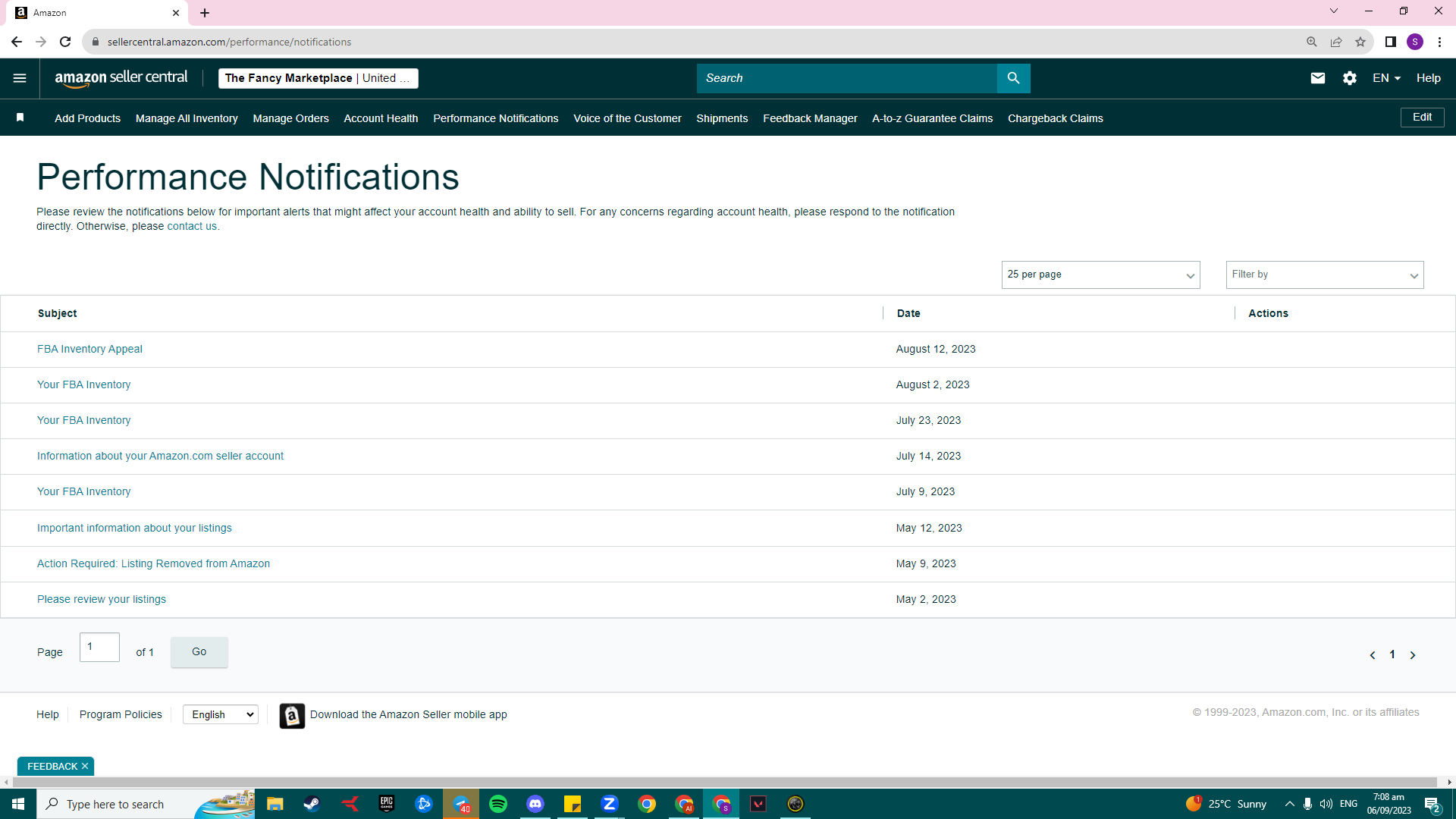Click the bookmark flag icon in the navigation bar
1456x819 pixels.
20,118
